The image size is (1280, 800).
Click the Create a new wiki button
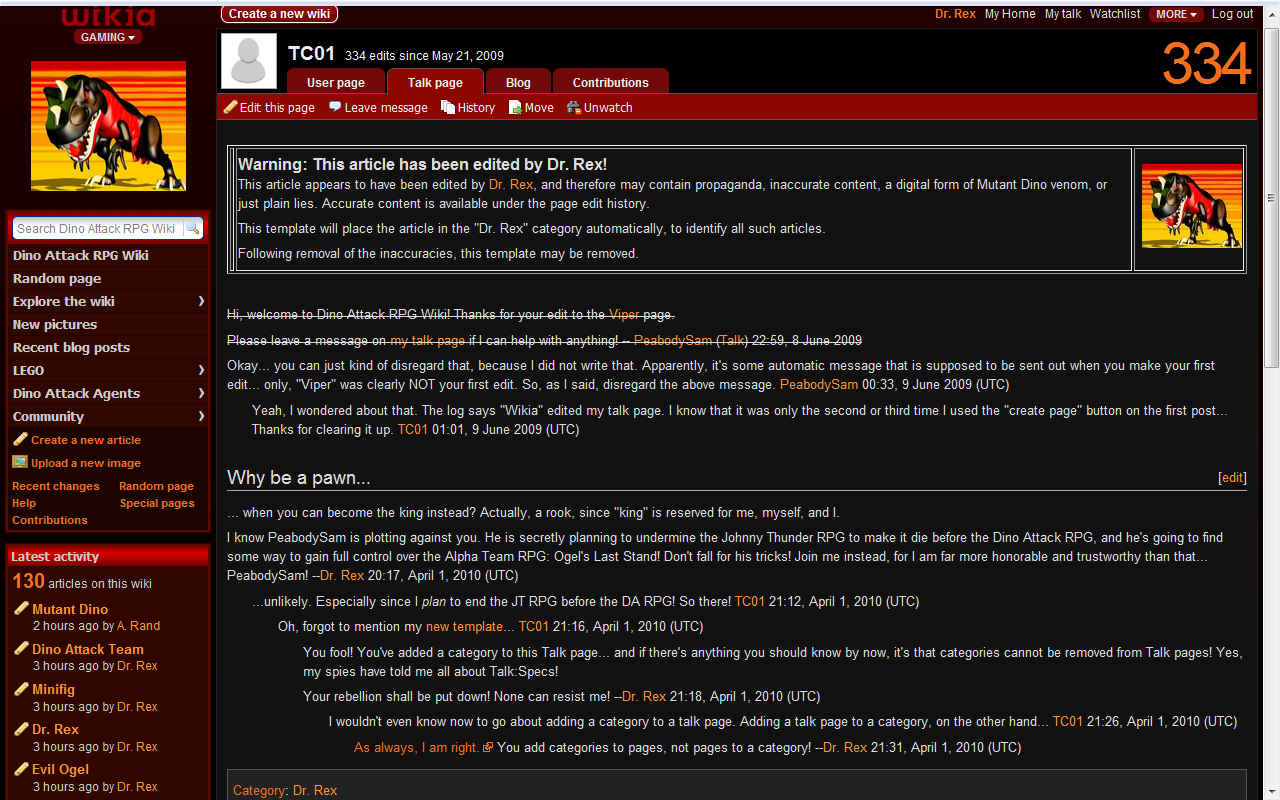click(279, 14)
